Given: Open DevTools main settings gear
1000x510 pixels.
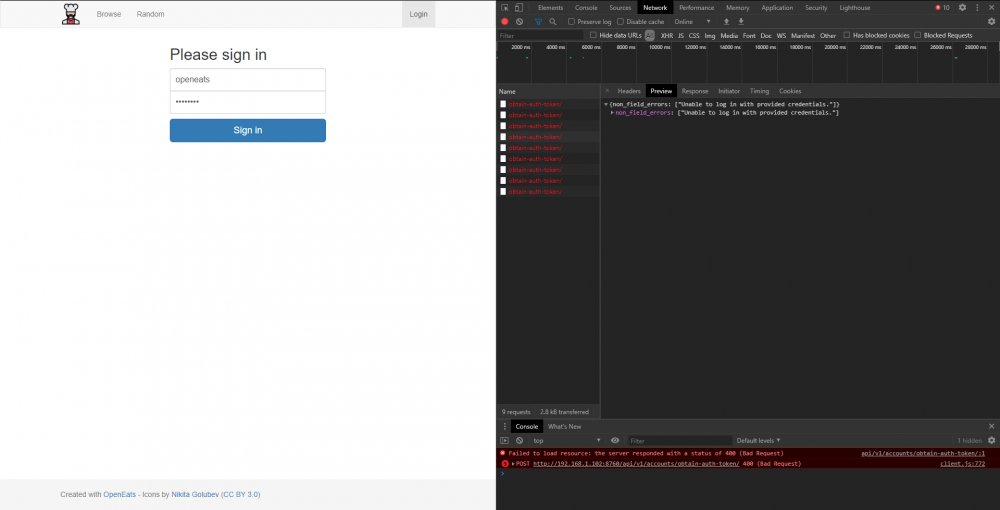Looking at the screenshot, I should point(962,8).
